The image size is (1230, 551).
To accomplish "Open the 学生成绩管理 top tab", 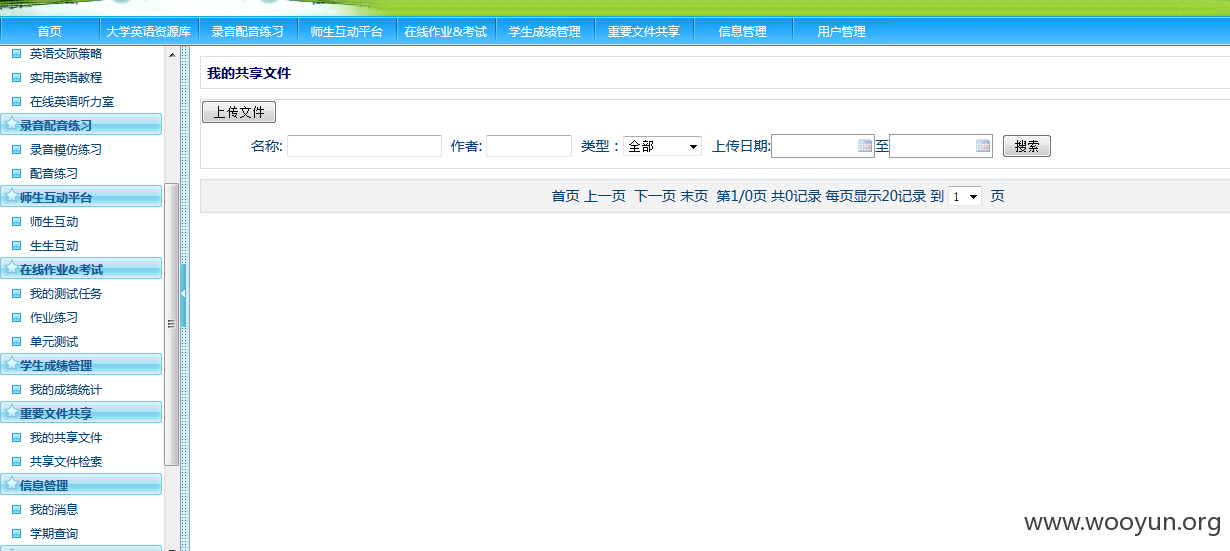I will pos(545,31).
